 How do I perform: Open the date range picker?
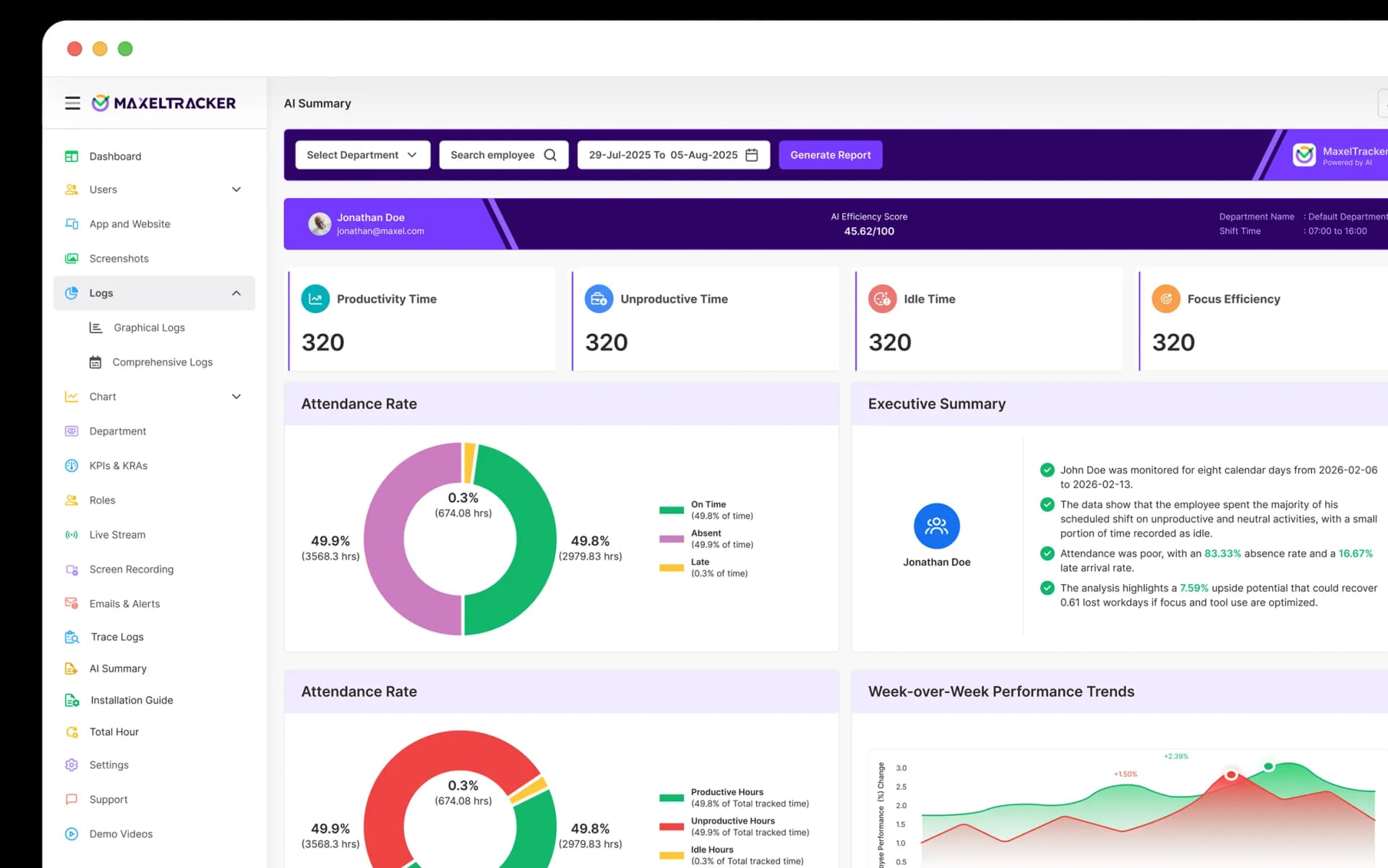tap(674, 155)
